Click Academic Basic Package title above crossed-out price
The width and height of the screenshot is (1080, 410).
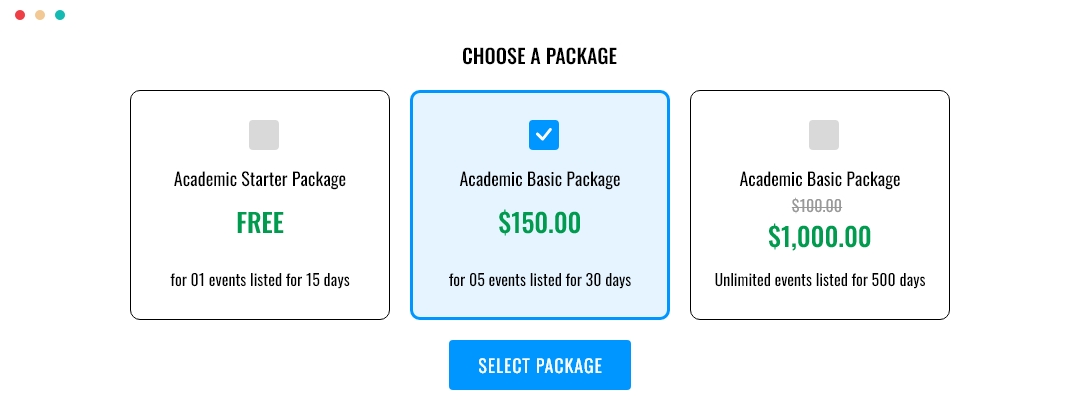coord(820,179)
